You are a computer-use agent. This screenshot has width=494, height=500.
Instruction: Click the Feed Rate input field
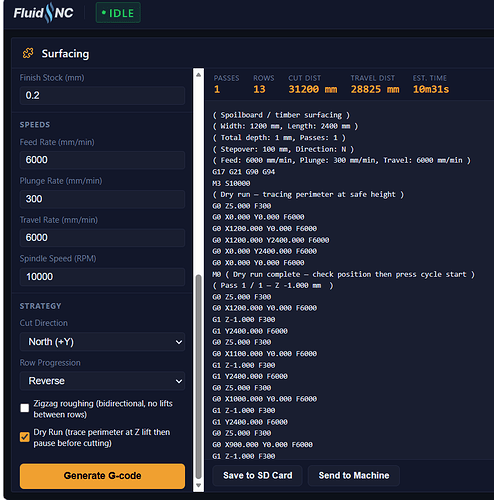(x=102, y=160)
